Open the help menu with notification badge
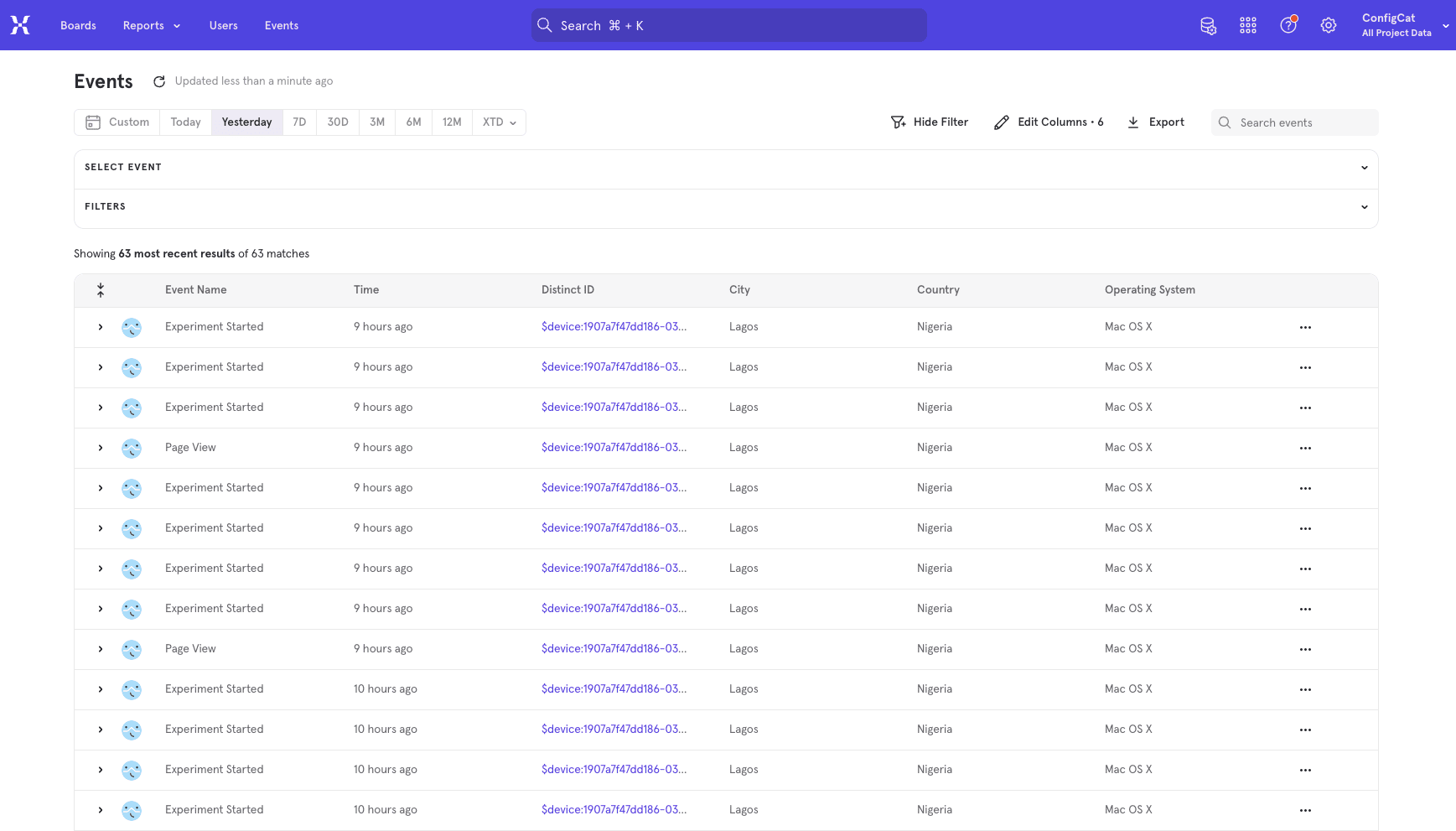Viewport: 1456px width, 831px height. coord(1288,25)
